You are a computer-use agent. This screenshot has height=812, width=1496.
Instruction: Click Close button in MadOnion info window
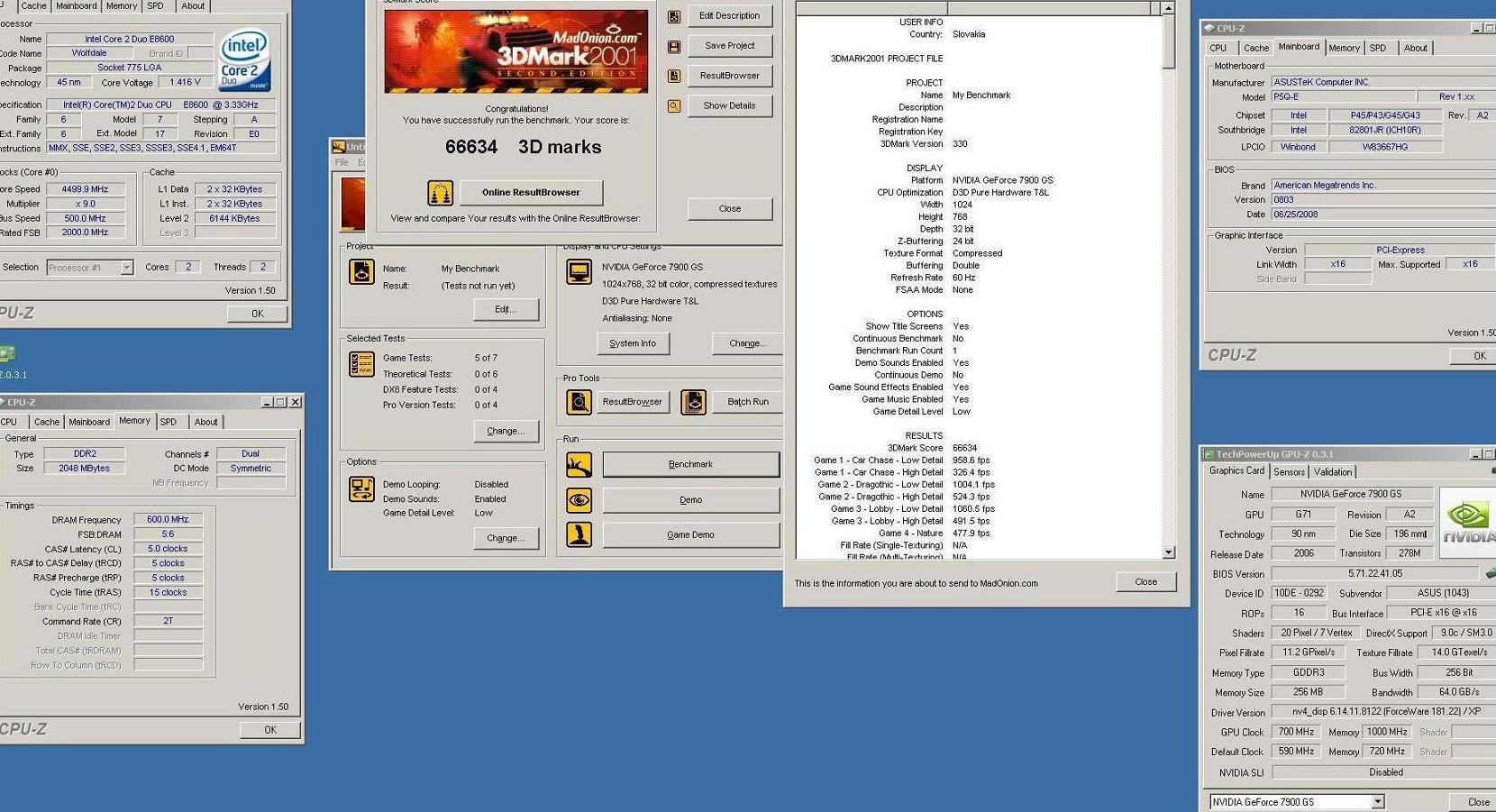[x=1145, y=582]
